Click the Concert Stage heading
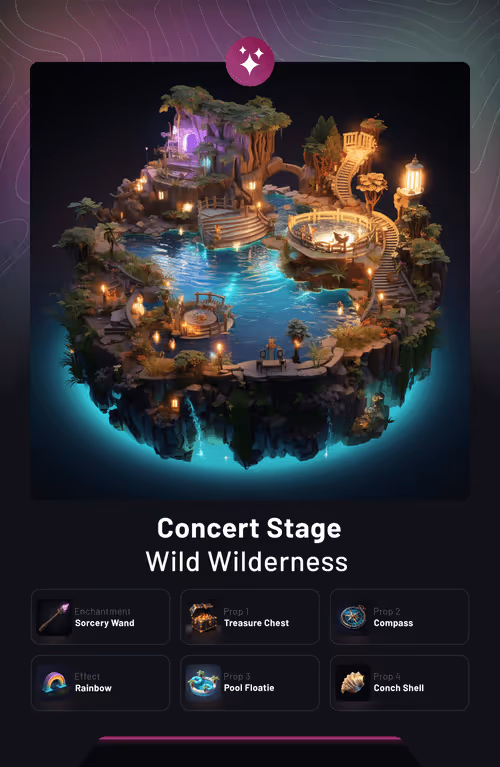500x767 pixels. tap(249, 529)
